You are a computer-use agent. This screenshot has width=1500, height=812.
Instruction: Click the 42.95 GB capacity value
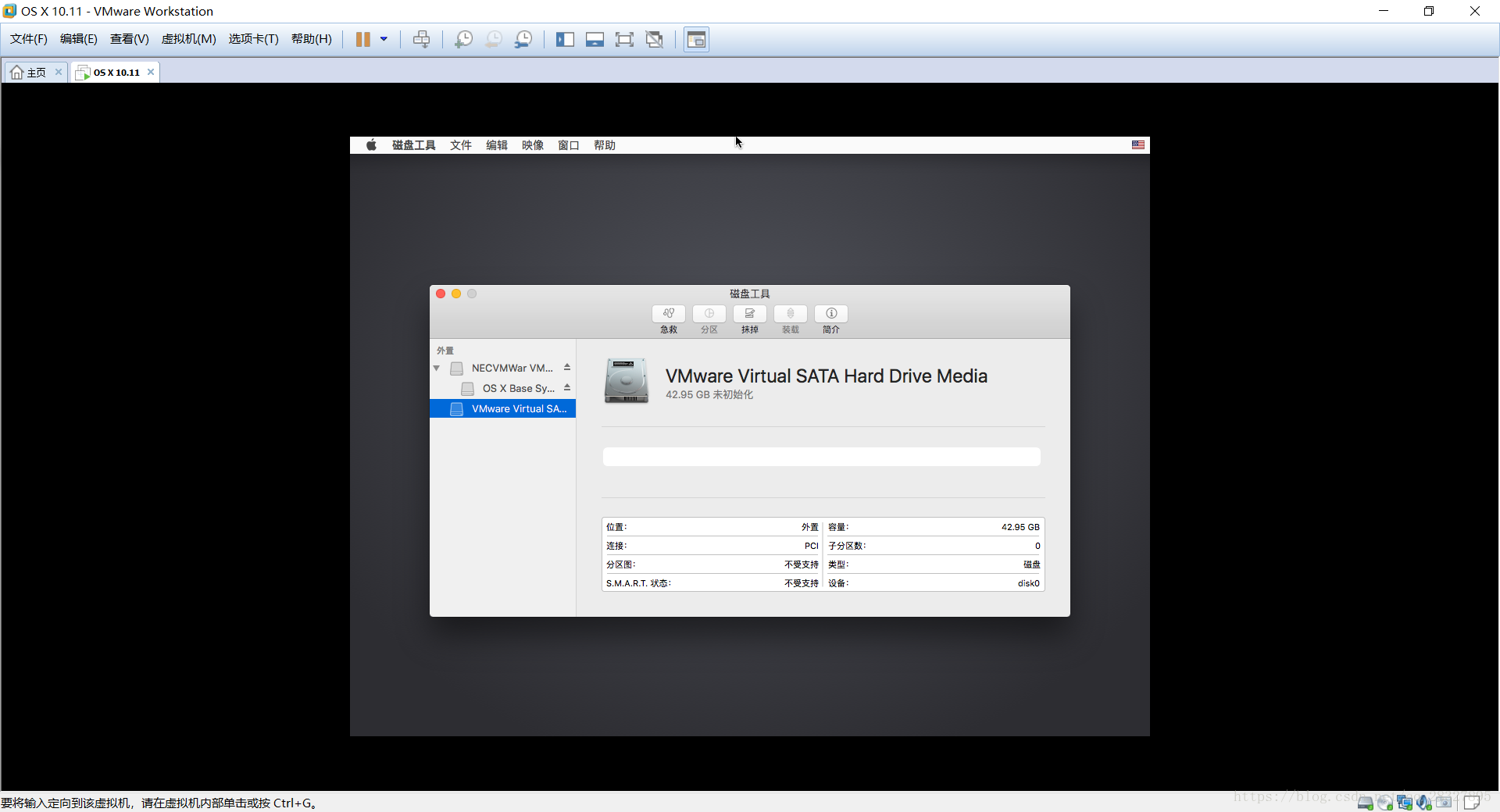pyautogui.click(x=1020, y=527)
